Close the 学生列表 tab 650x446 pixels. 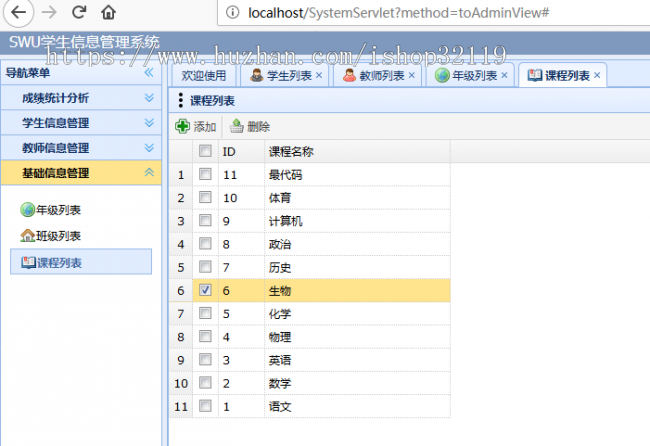click(319, 75)
